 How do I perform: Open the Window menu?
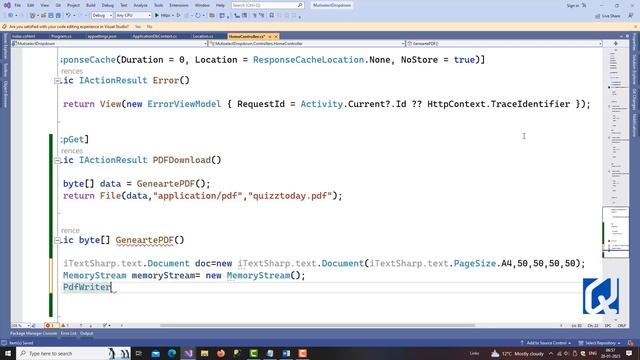click(202, 5)
